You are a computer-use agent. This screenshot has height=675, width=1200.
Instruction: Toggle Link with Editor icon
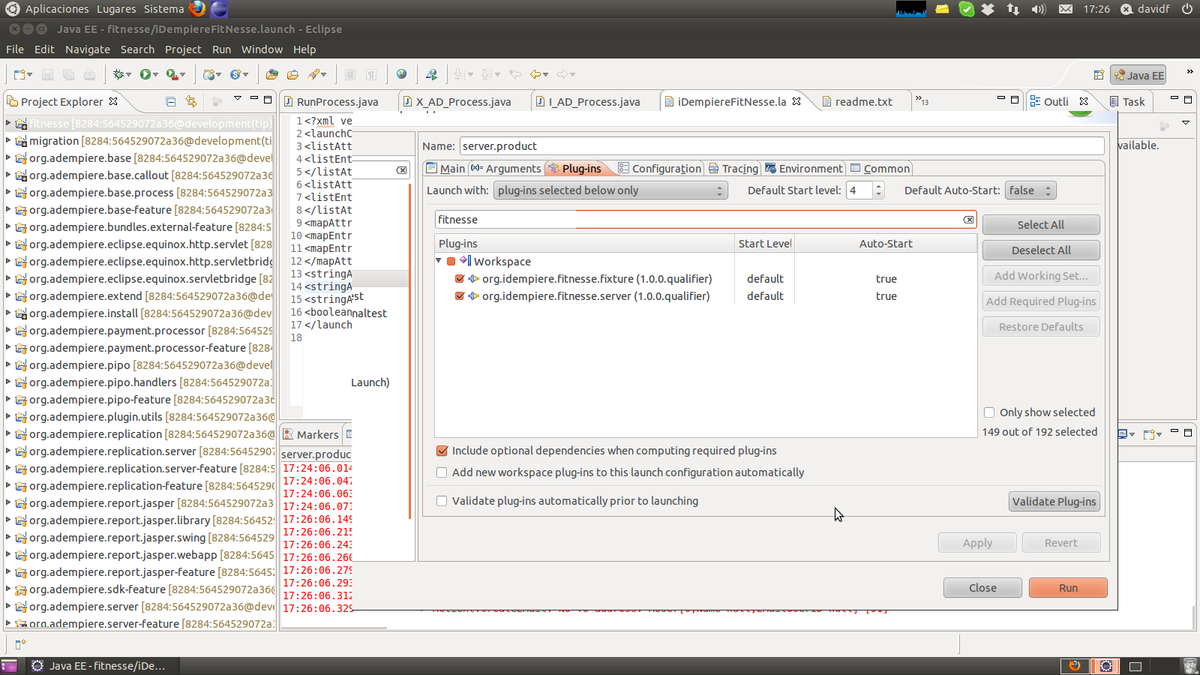pos(190,101)
